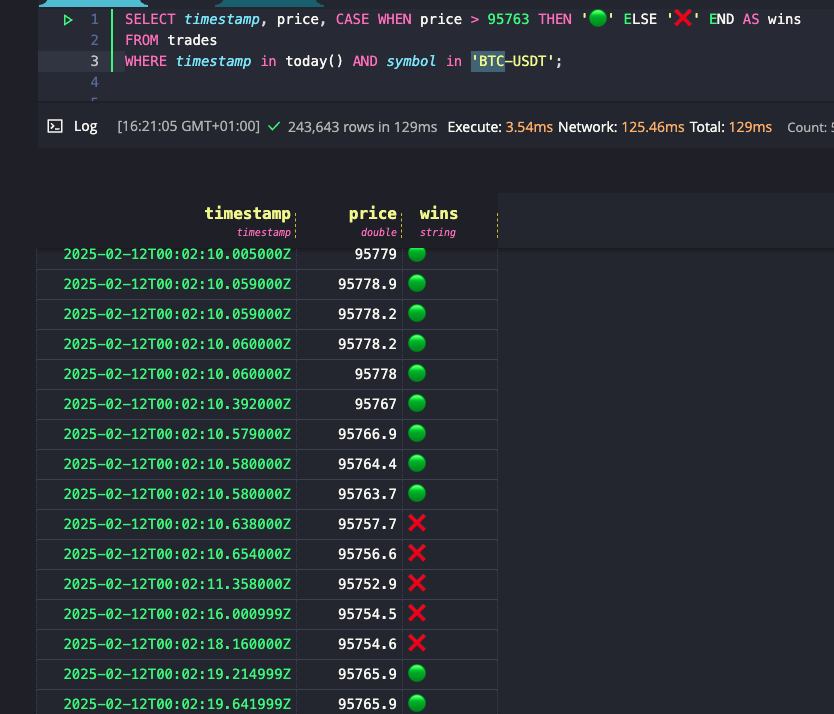Click the green circle in the 95763.7 row
This screenshot has height=714, width=834.
417,493
